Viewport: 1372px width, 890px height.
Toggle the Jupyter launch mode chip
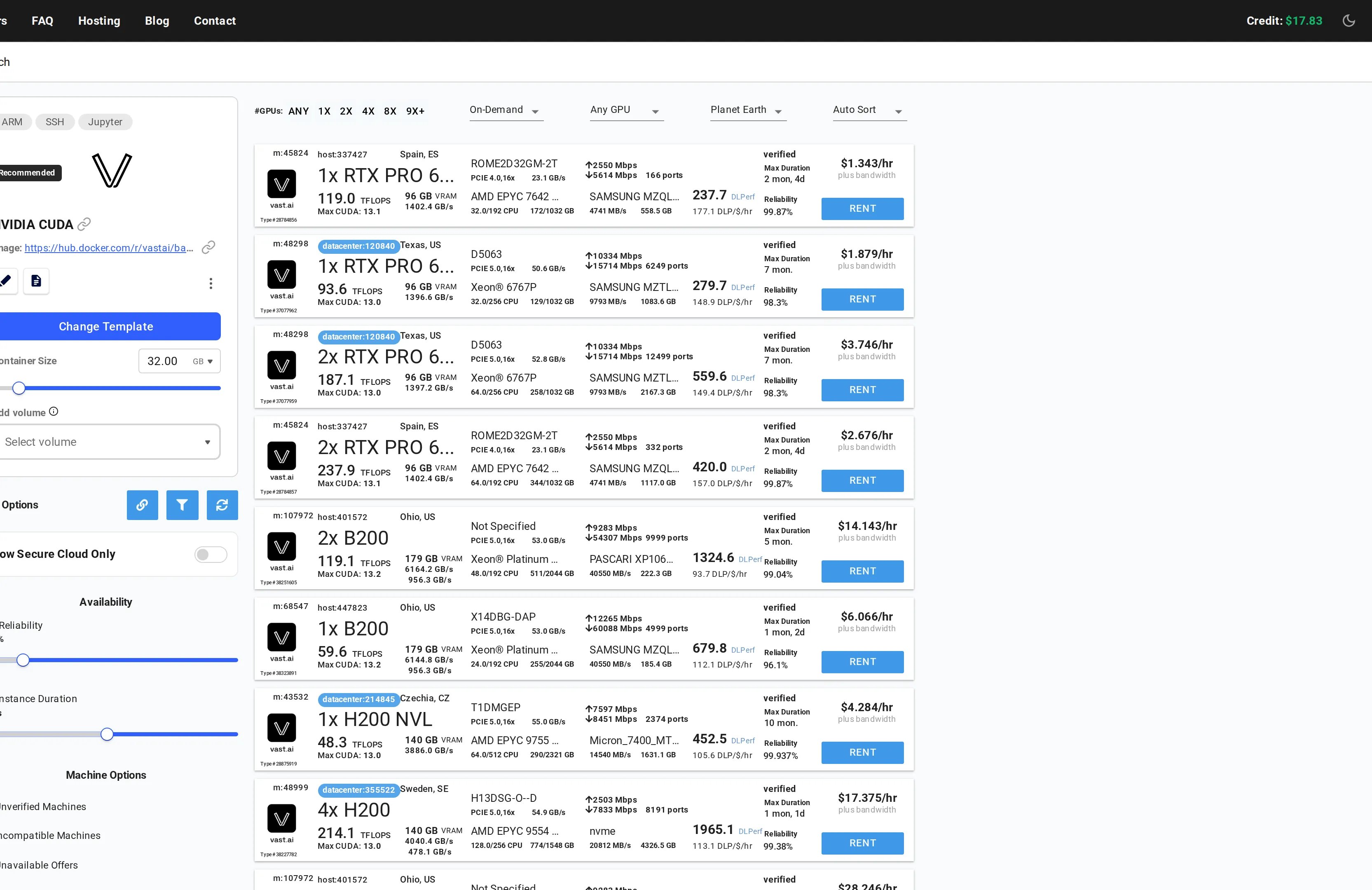click(x=105, y=122)
